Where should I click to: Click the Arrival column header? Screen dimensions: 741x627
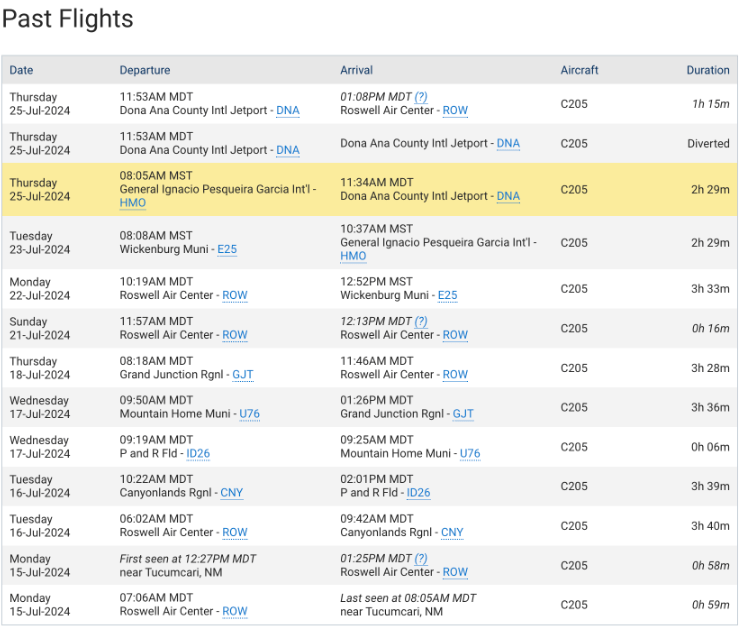tap(356, 70)
